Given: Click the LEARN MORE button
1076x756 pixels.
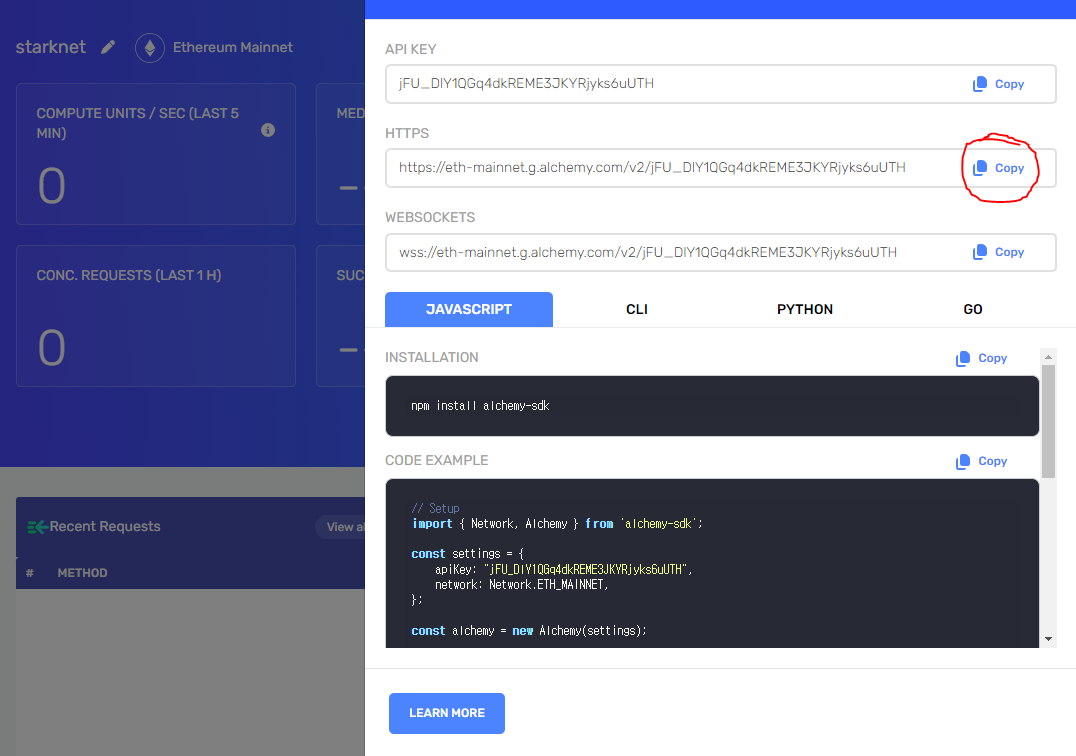Looking at the screenshot, I should point(447,713).
